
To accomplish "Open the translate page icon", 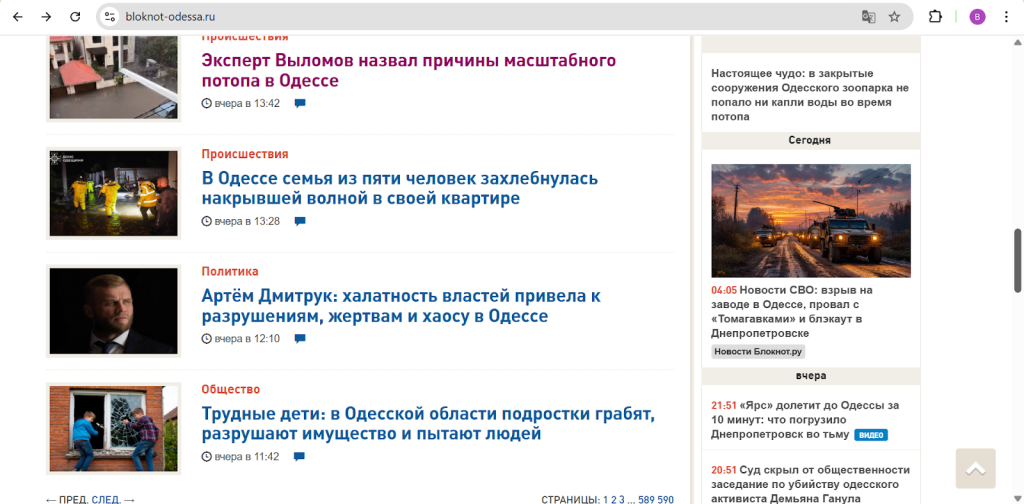I will 869,17.
